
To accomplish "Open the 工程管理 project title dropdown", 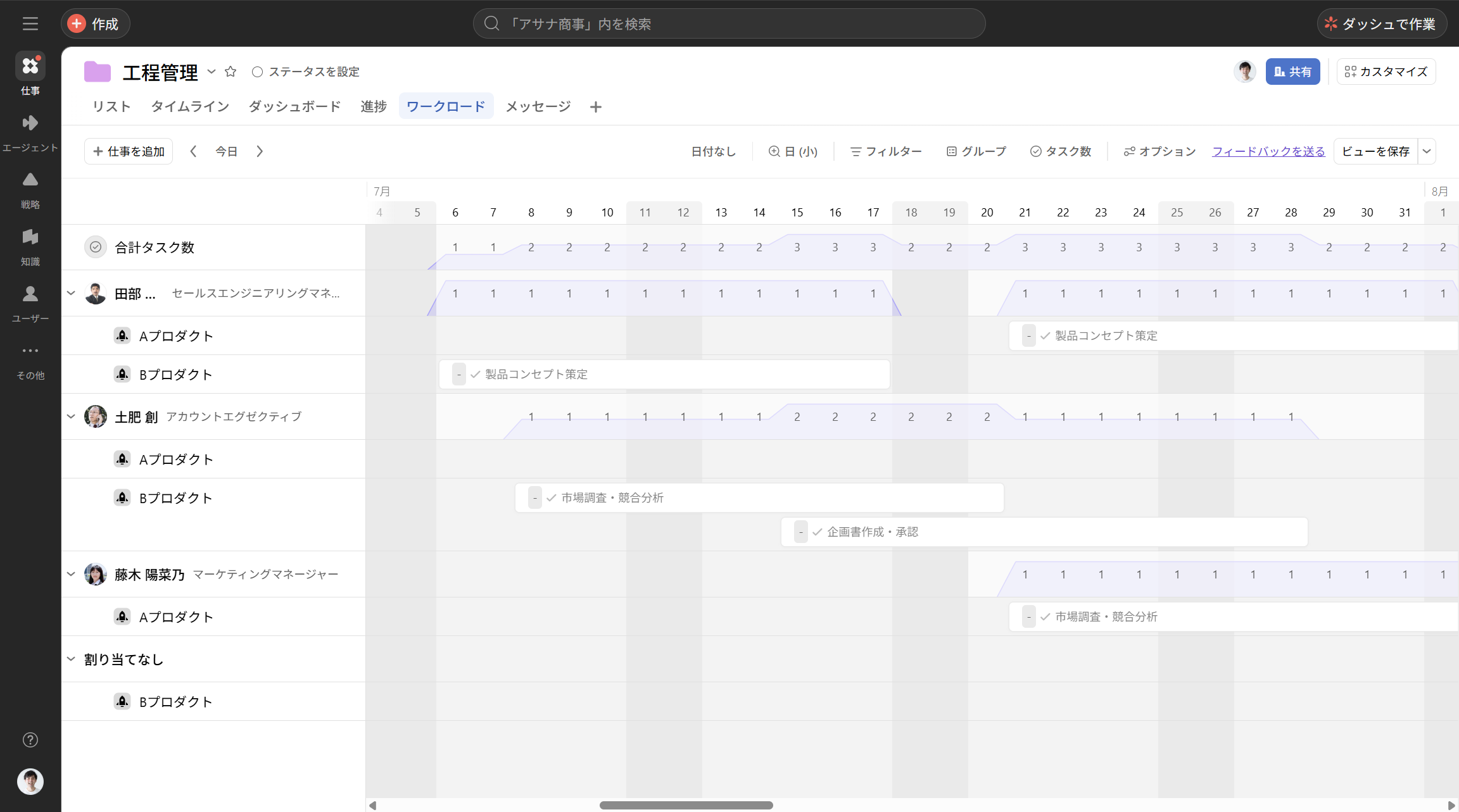I will click(x=212, y=72).
